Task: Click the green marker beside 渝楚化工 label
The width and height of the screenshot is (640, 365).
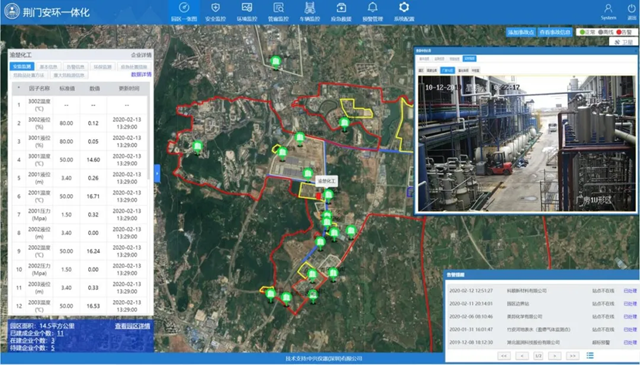Action: (329, 195)
